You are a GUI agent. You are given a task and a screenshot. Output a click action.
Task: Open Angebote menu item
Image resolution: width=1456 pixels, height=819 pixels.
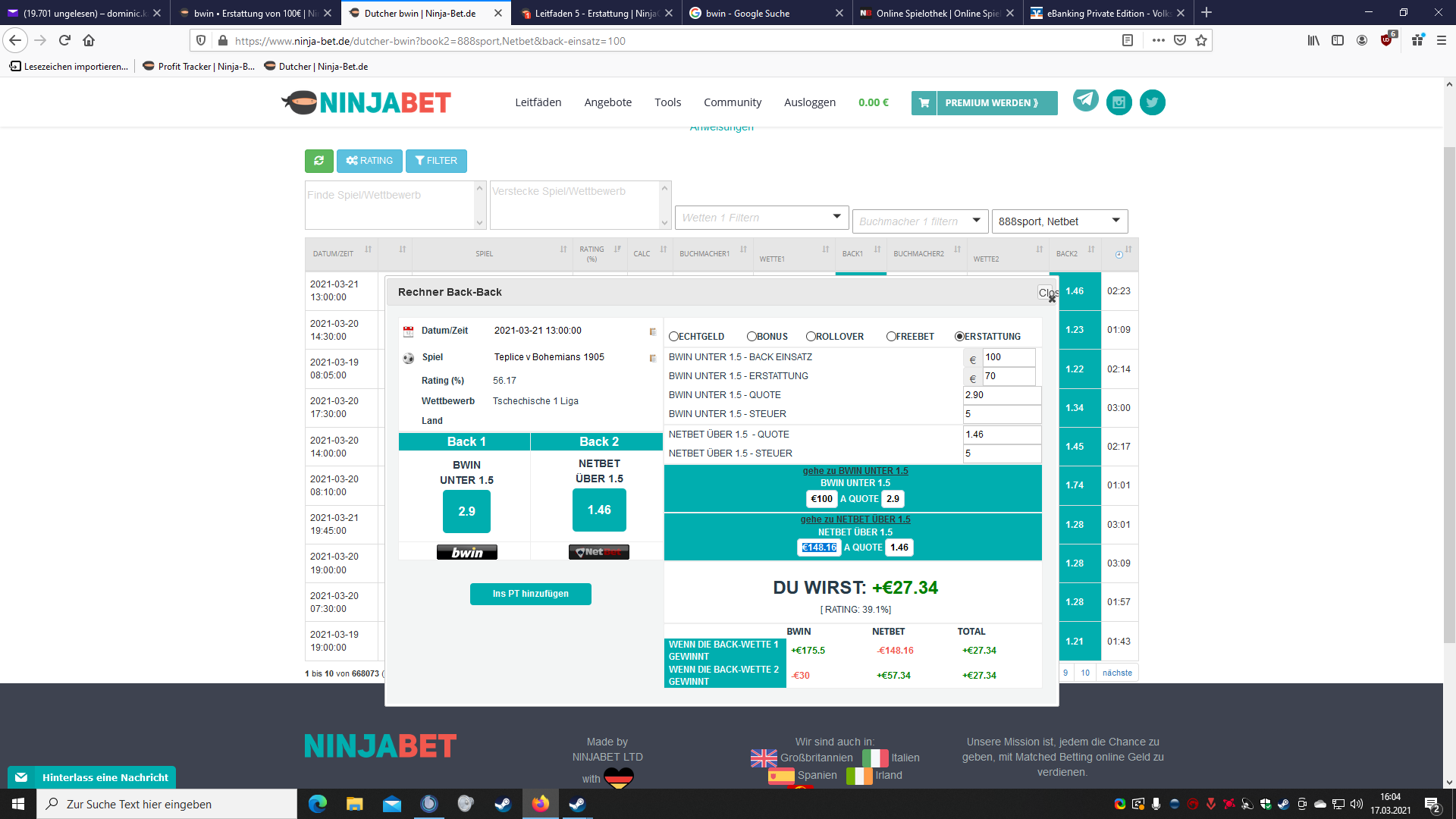(607, 102)
